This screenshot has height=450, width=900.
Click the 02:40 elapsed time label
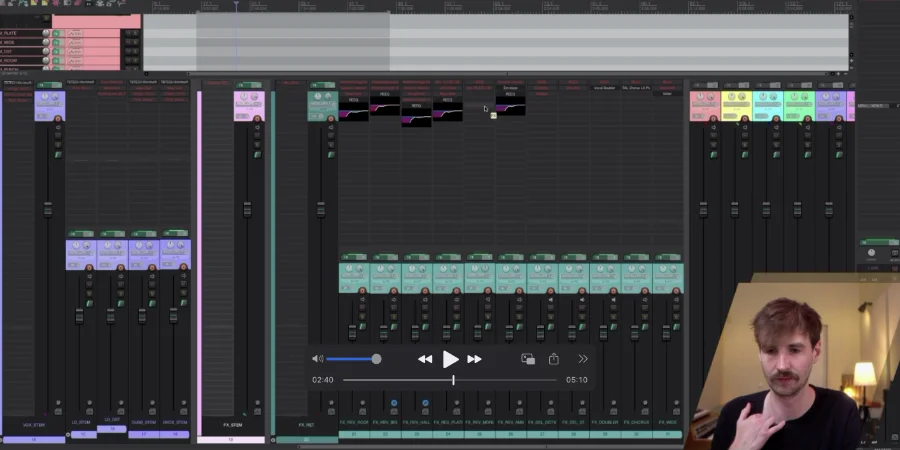323,380
